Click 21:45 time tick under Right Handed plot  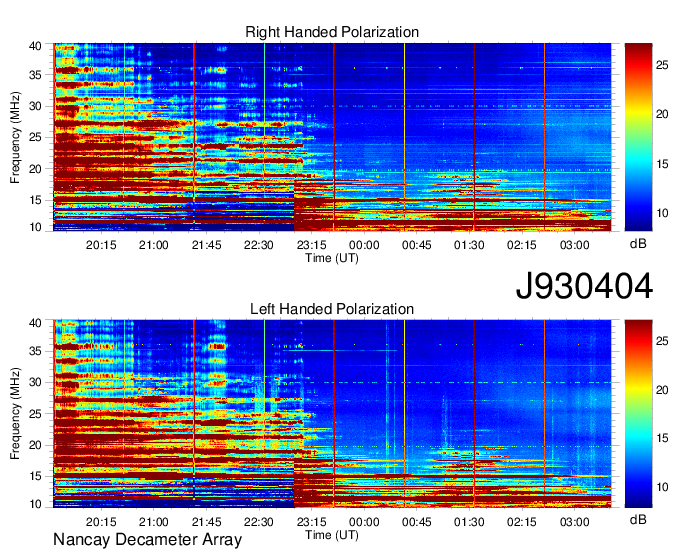pos(206,245)
